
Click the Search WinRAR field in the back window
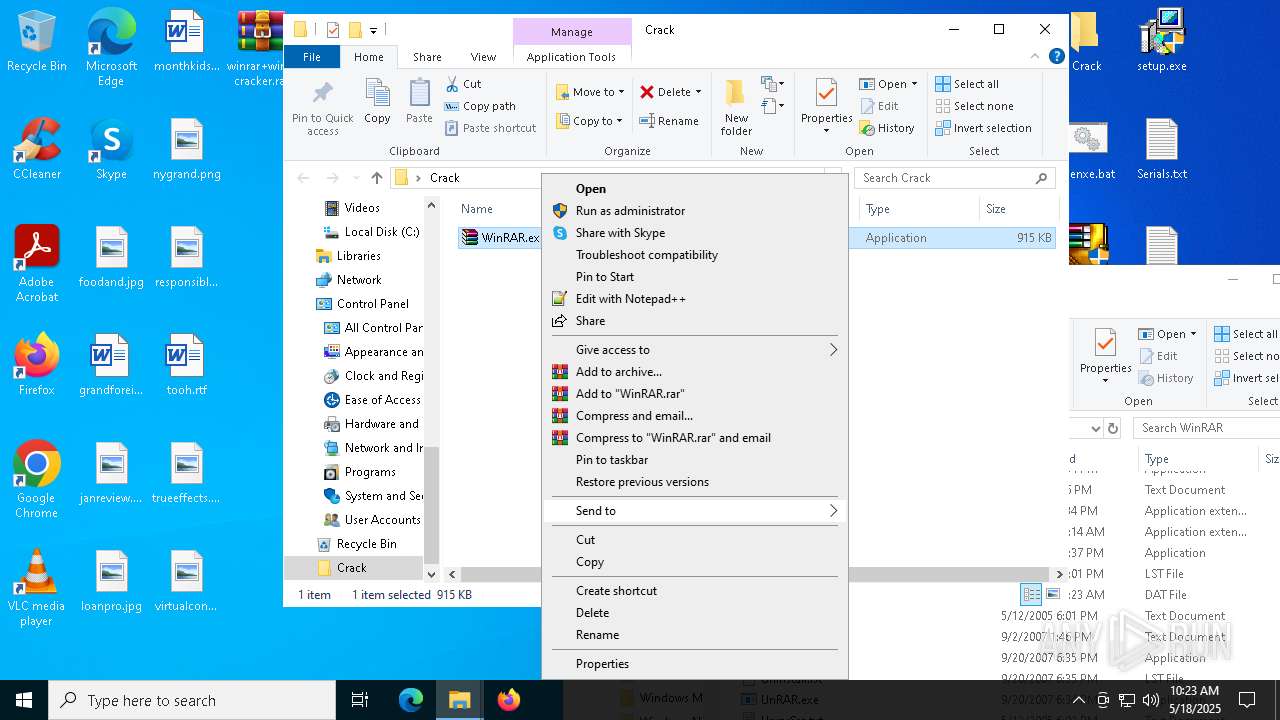(x=1206, y=428)
